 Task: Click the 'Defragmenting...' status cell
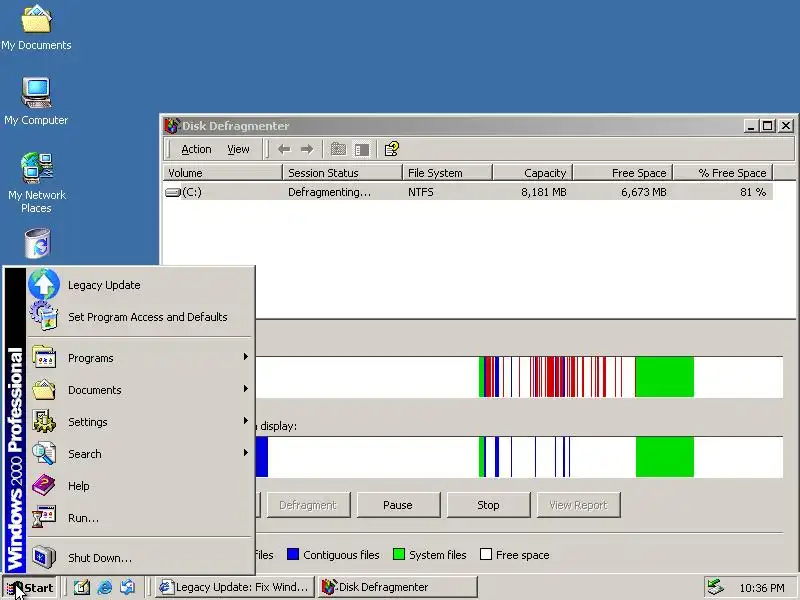(330, 192)
